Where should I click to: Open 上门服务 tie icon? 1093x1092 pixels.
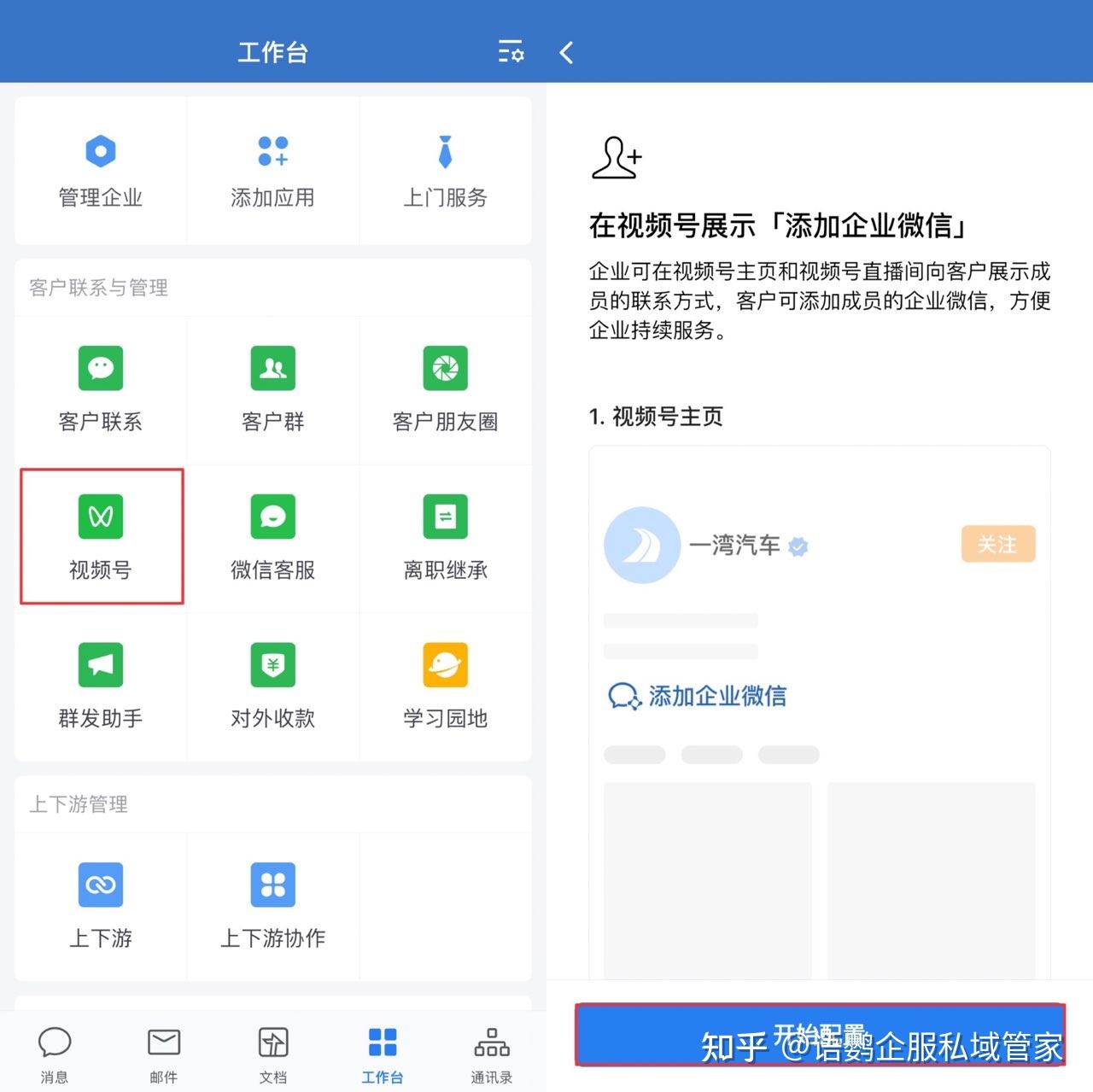[x=445, y=152]
